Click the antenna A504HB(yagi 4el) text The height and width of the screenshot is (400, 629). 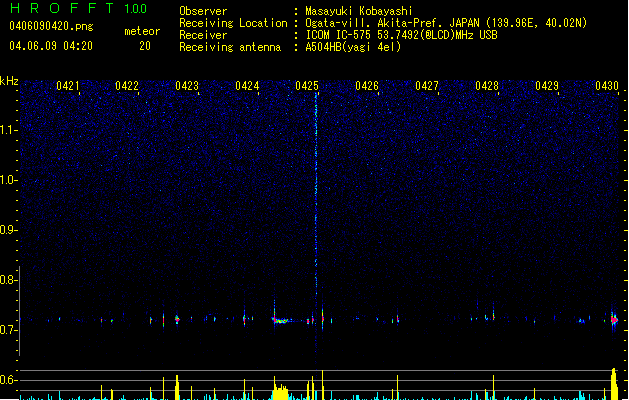tap(353, 47)
